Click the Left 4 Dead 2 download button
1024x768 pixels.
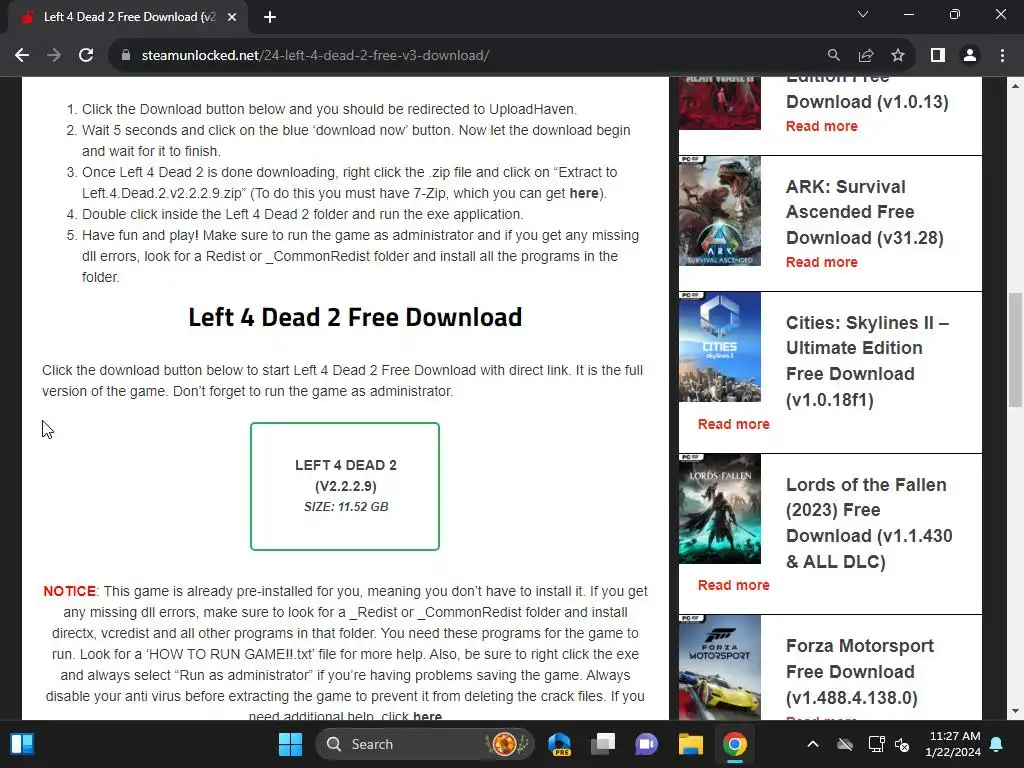coord(345,486)
